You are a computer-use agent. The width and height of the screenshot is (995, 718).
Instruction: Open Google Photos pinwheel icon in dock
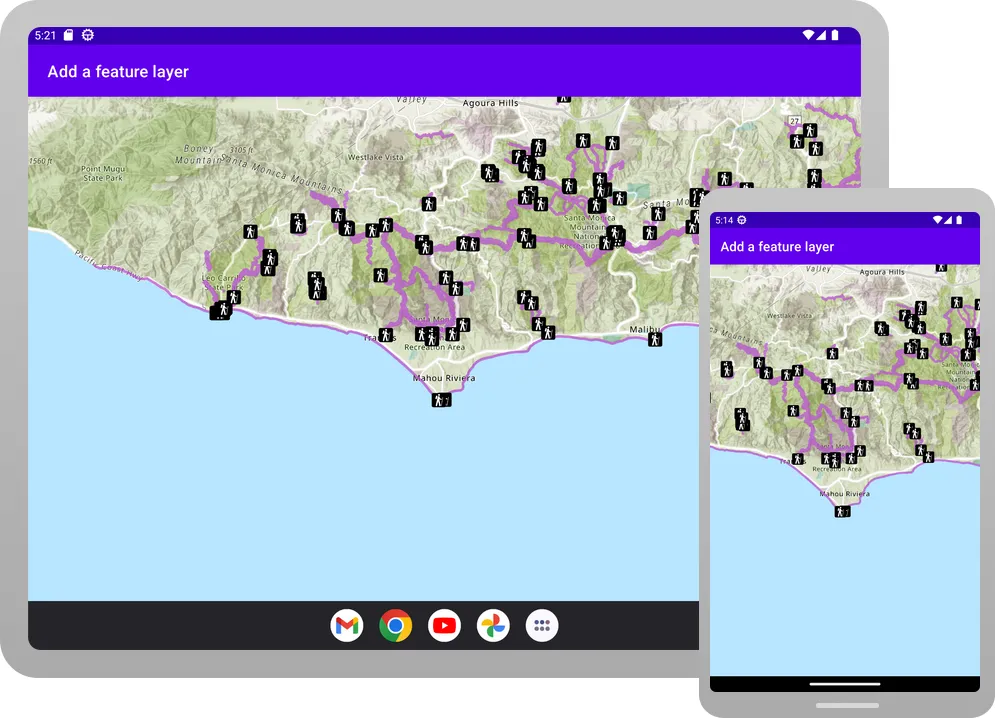pos(493,626)
